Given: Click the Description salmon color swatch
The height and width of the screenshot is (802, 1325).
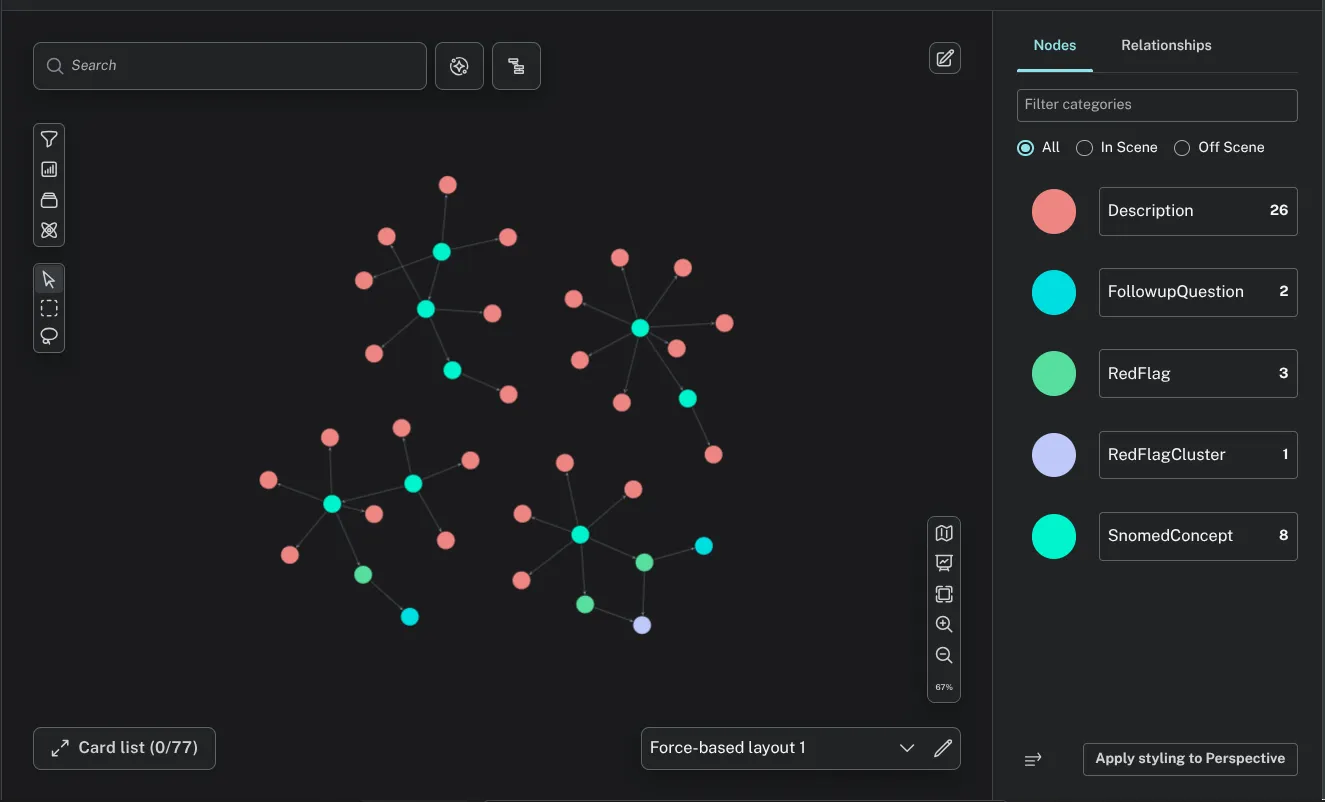Looking at the screenshot, I should click(1054, 212).
